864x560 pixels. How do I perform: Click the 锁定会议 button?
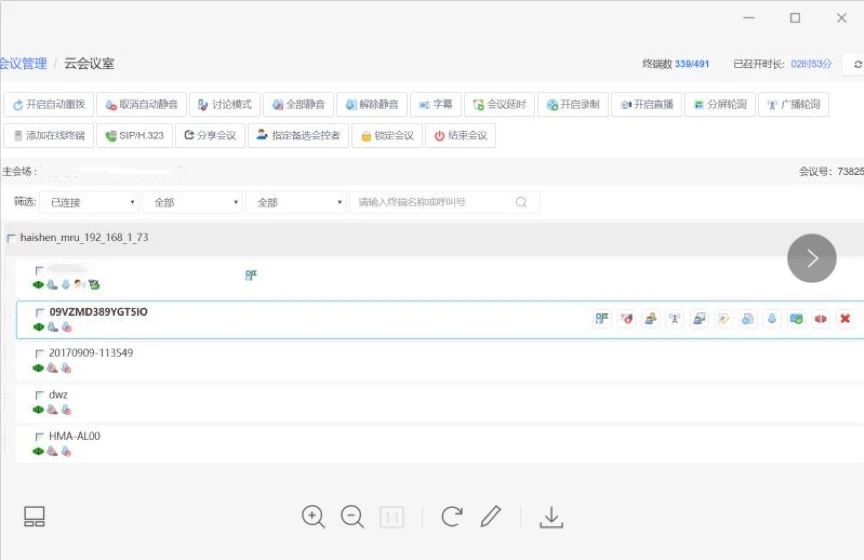pos(387,135)
